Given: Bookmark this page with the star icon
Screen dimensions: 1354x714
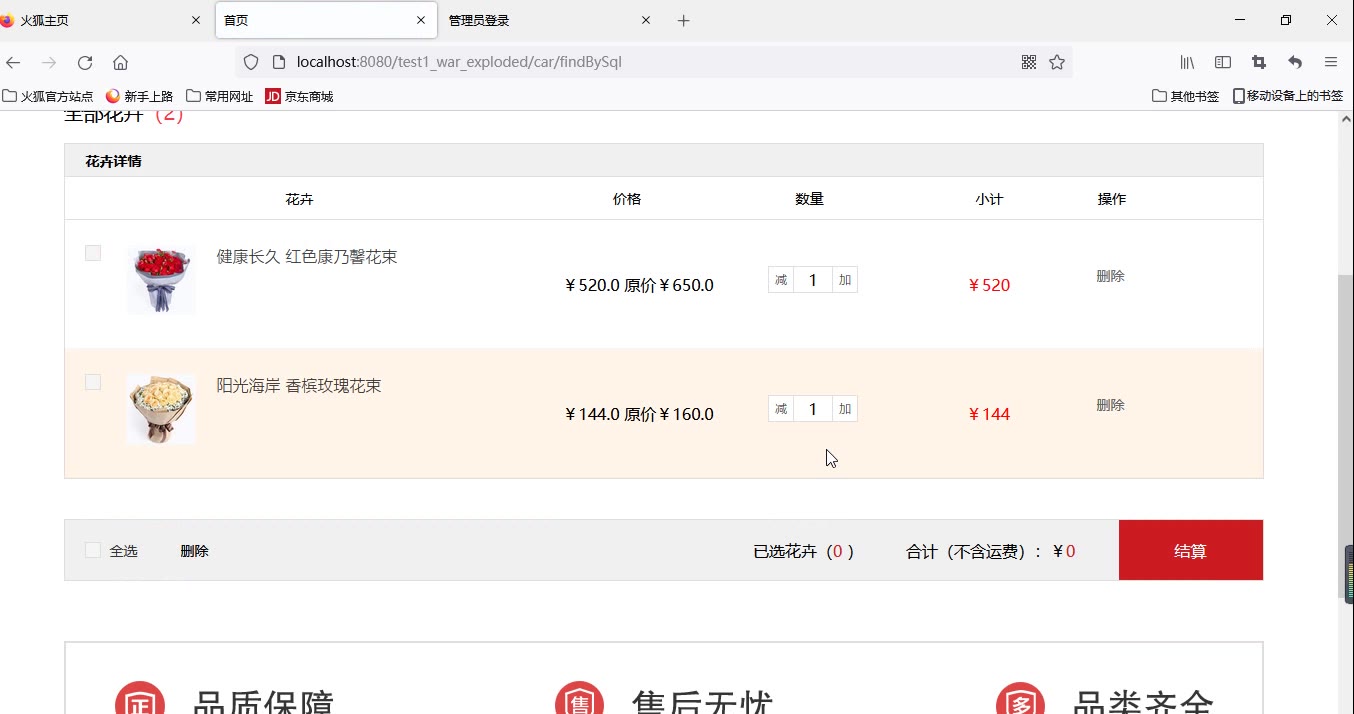Looking at the screenshot, I should [1057, 62].
